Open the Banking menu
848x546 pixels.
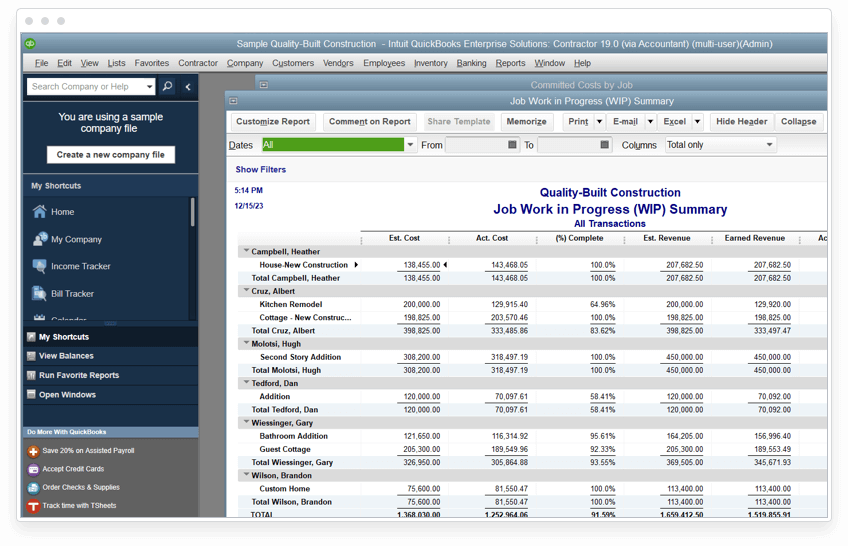pyautogui.click(x=471, y=63)
